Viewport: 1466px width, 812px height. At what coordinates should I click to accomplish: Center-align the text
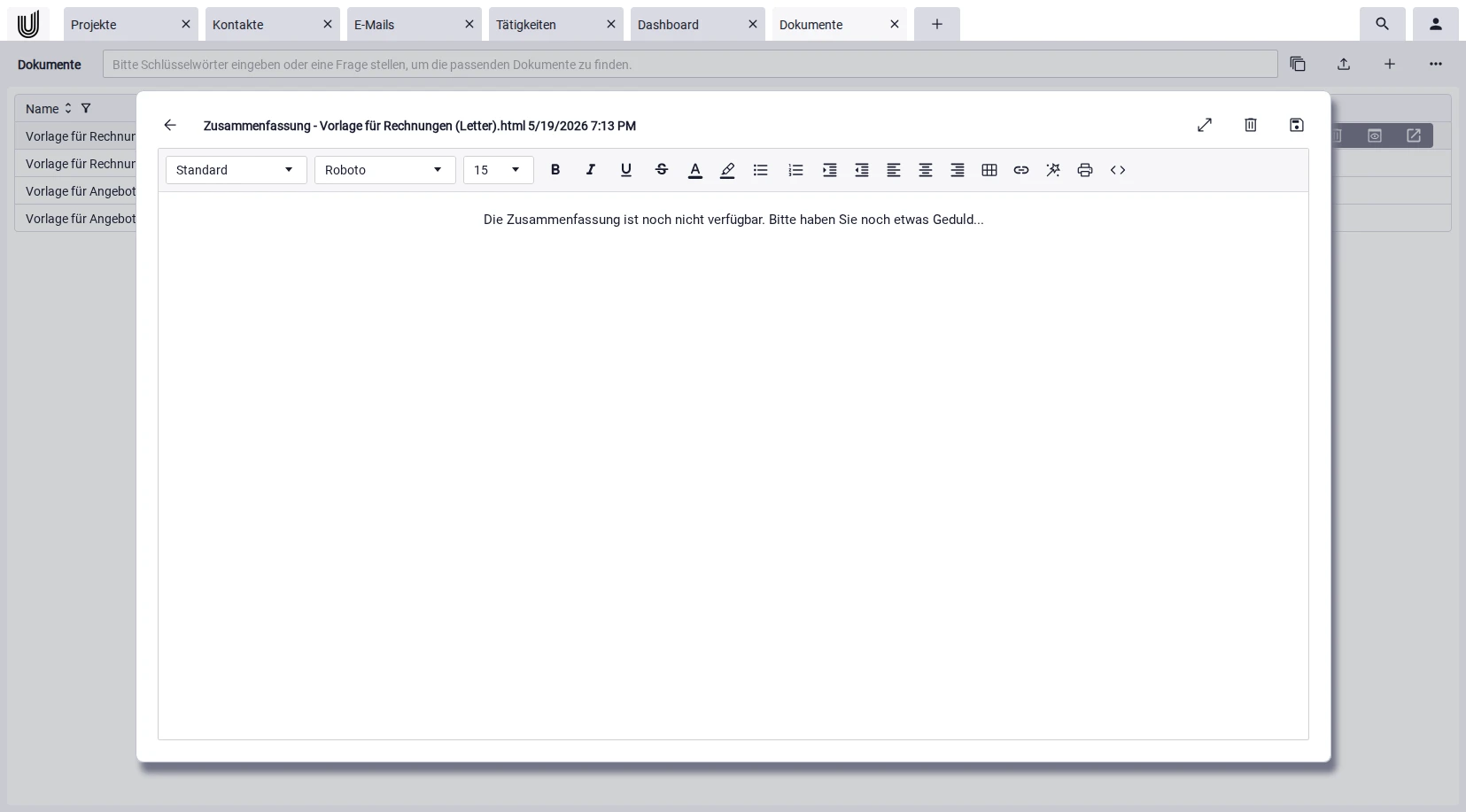[x=926, y=170]
